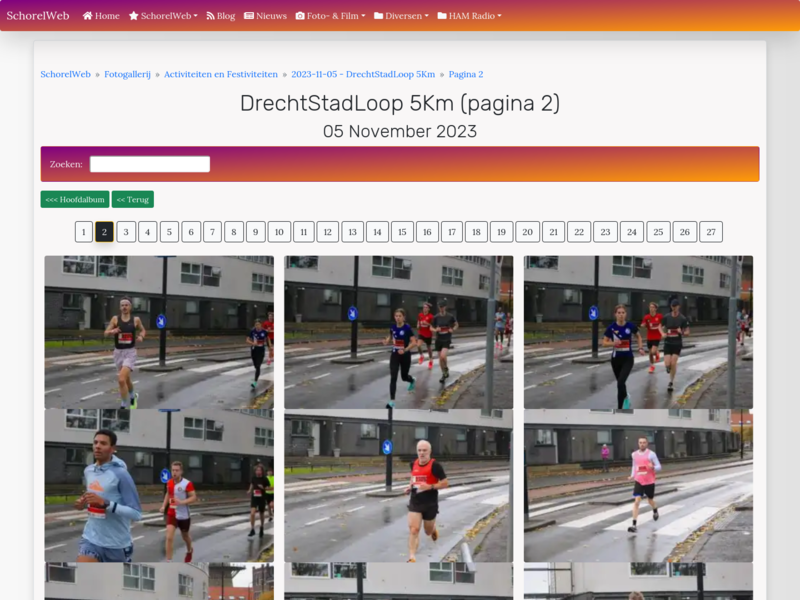800x600 pixels.
Task: Jump to gallery page 26
Action: tap(685, 232)
